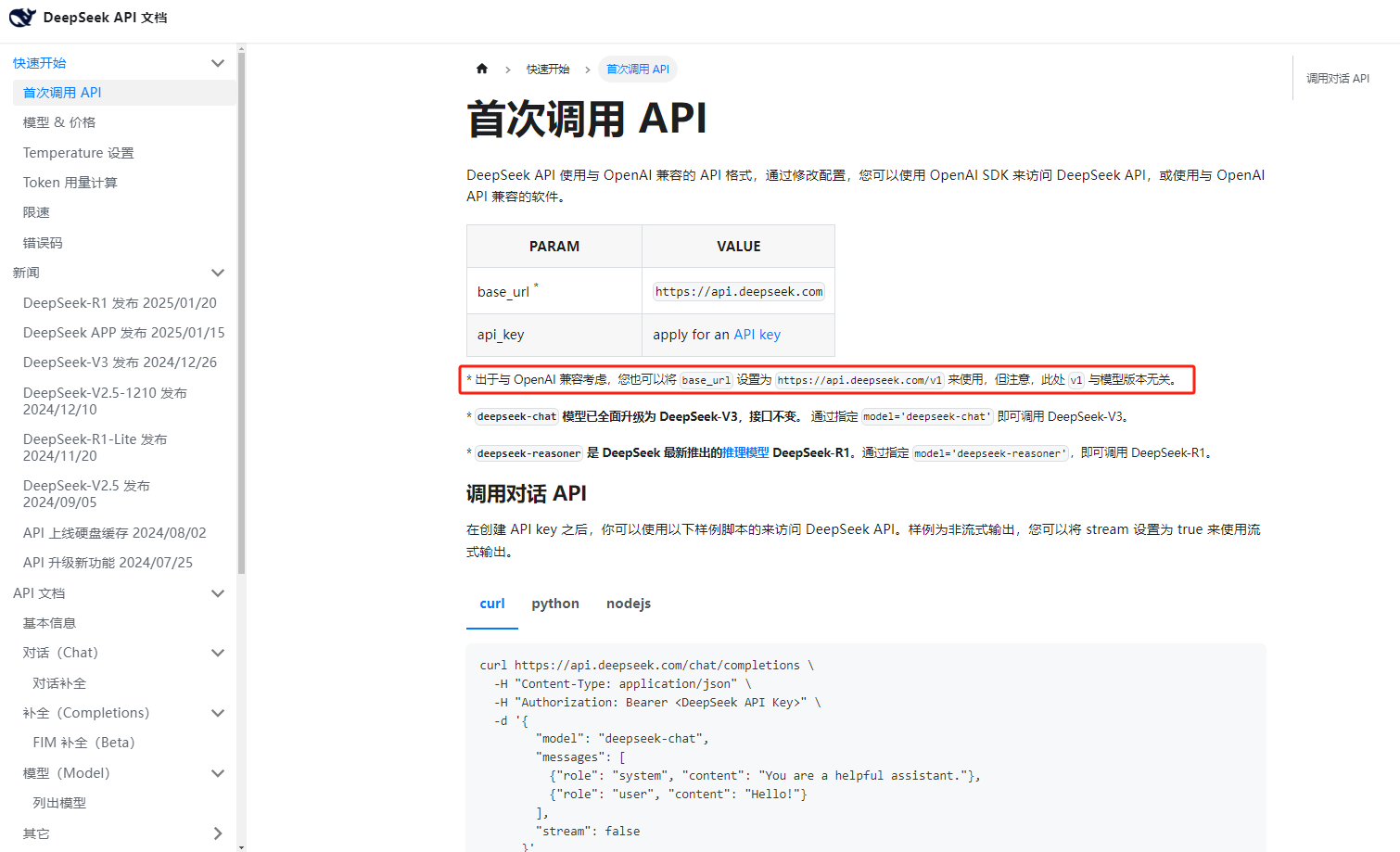Collapse the 补全（Completions）chevron
1400x852 pixels.
coord(218,713)
